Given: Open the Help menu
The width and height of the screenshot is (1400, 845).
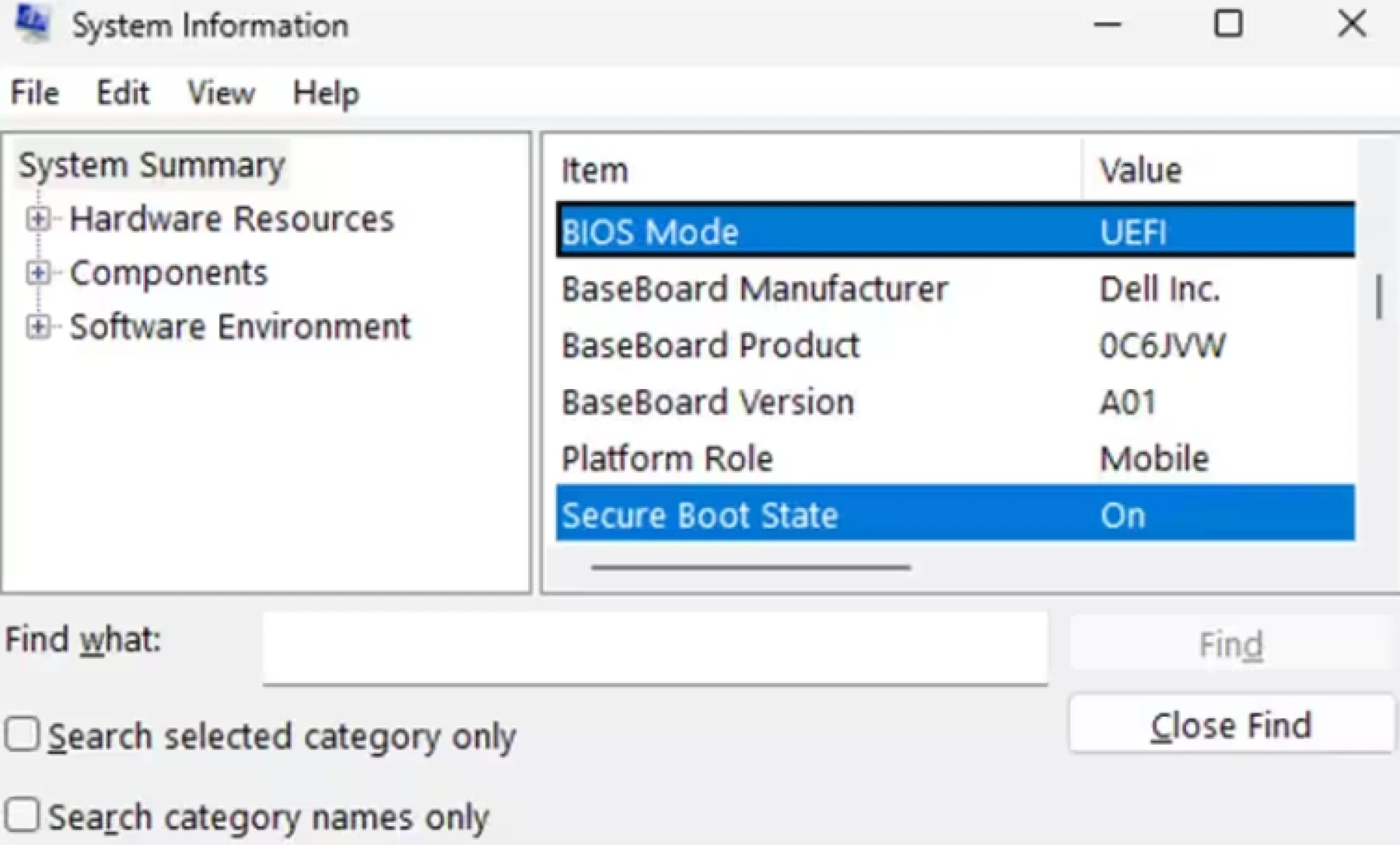Looking at the screenshot, I should [x=324, y=93].
